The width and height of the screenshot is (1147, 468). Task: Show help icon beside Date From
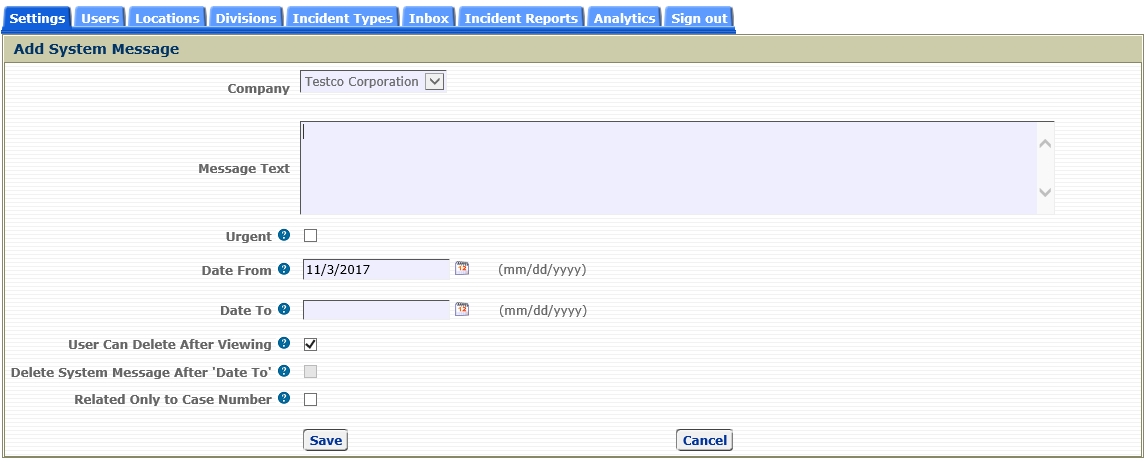[x=284, y=269]
